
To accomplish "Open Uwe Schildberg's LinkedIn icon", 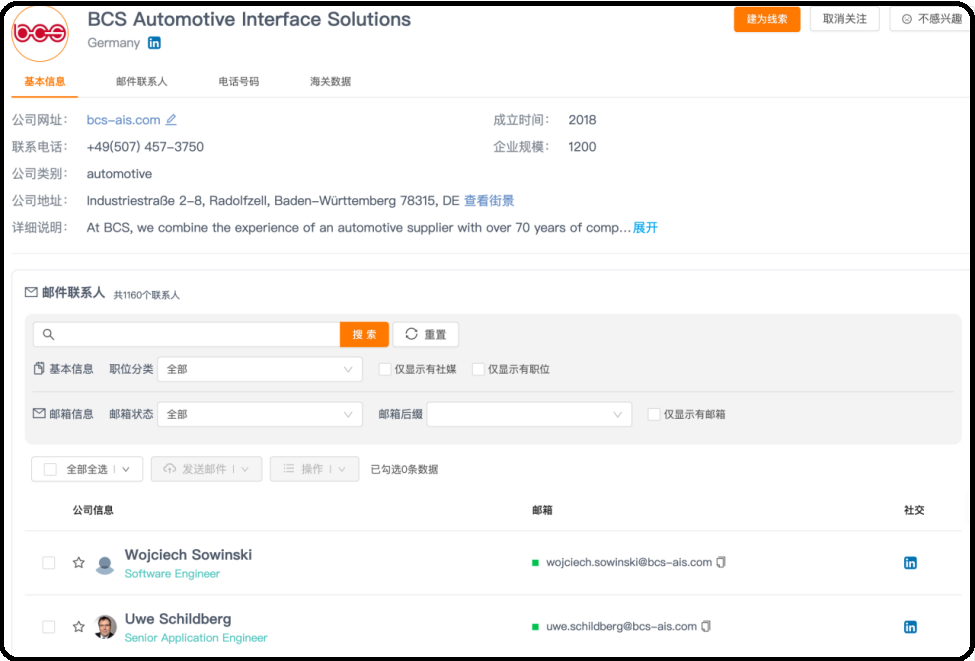I will coord(910,627).
